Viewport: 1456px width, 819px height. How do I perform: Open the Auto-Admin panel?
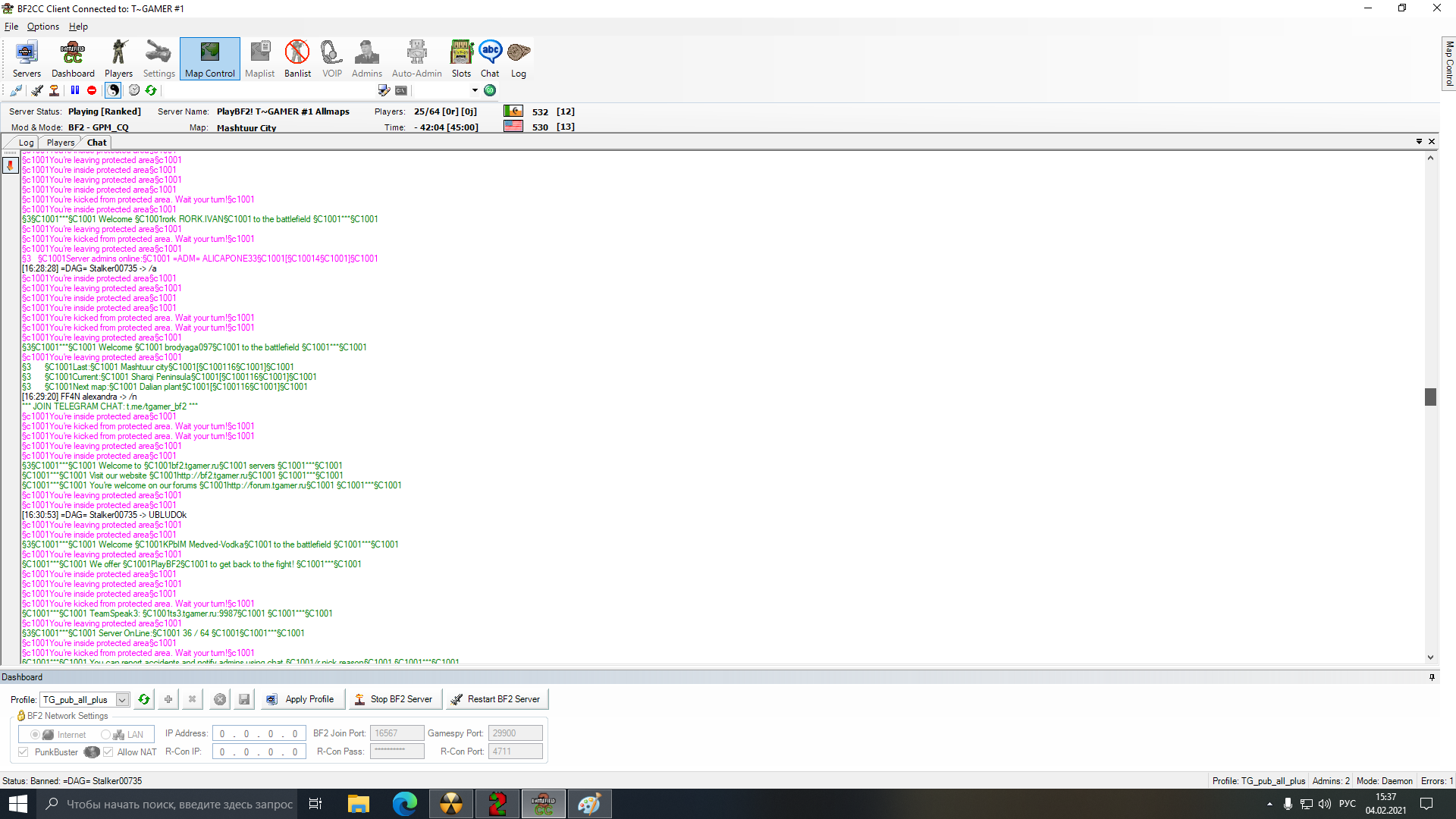pyautogui.click(x=416, y=59)
